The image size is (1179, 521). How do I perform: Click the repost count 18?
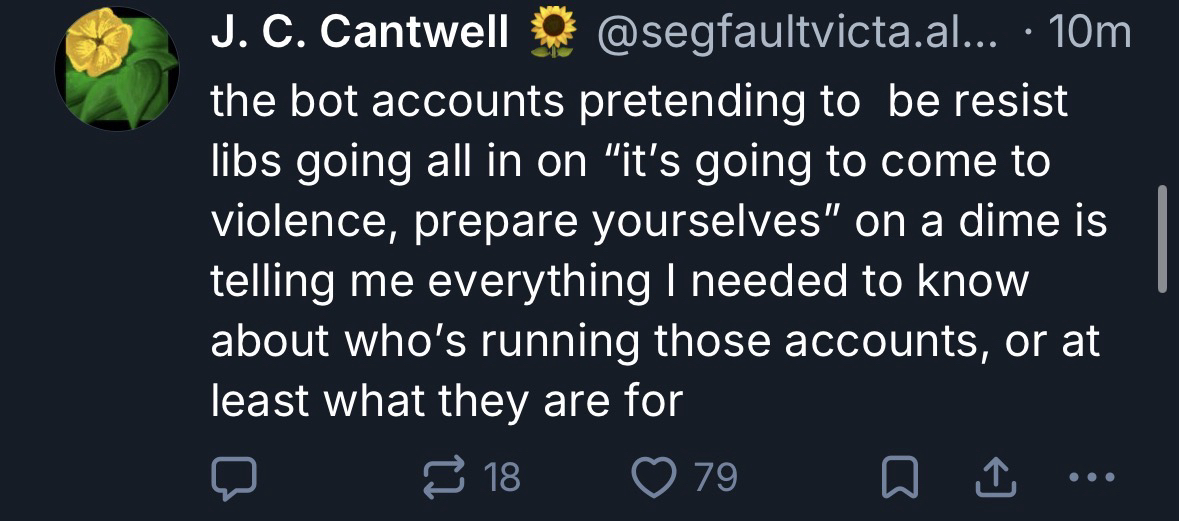502,478
